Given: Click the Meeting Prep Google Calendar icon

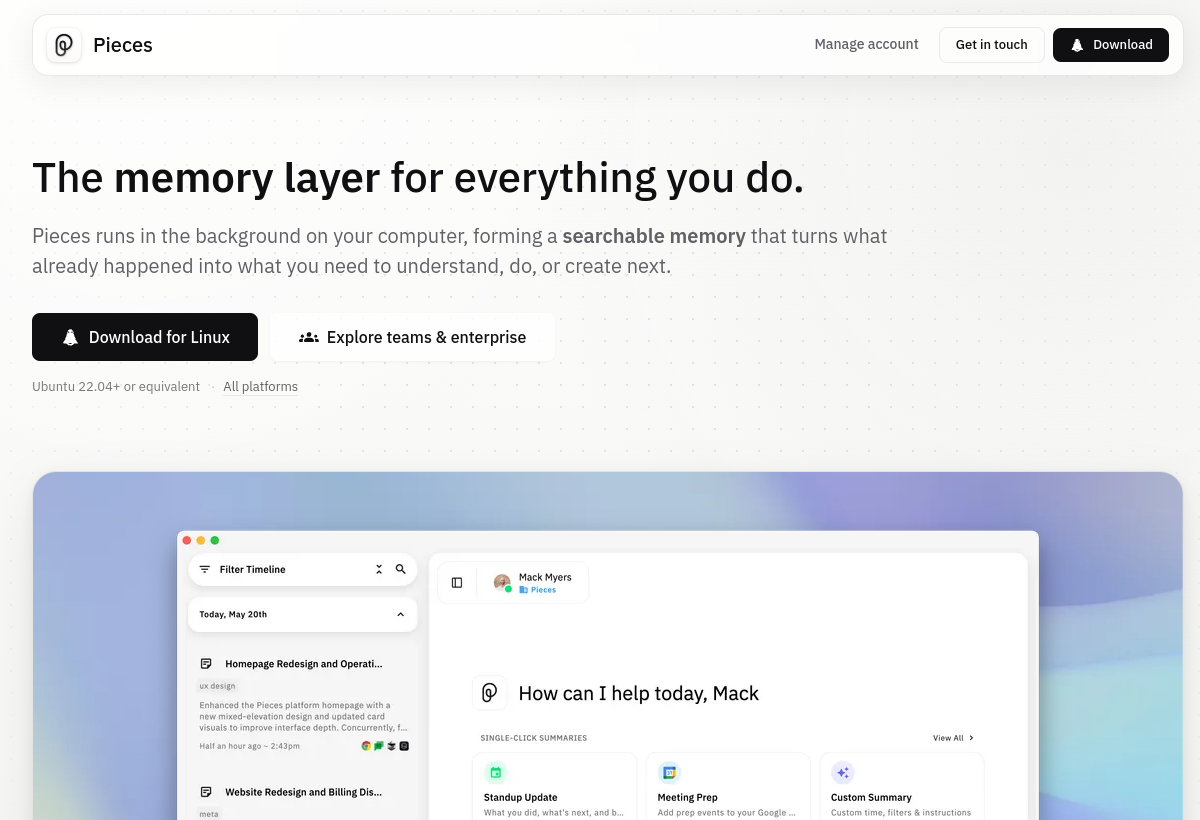Looking at the screenshot, I should [x=669, y=772].
